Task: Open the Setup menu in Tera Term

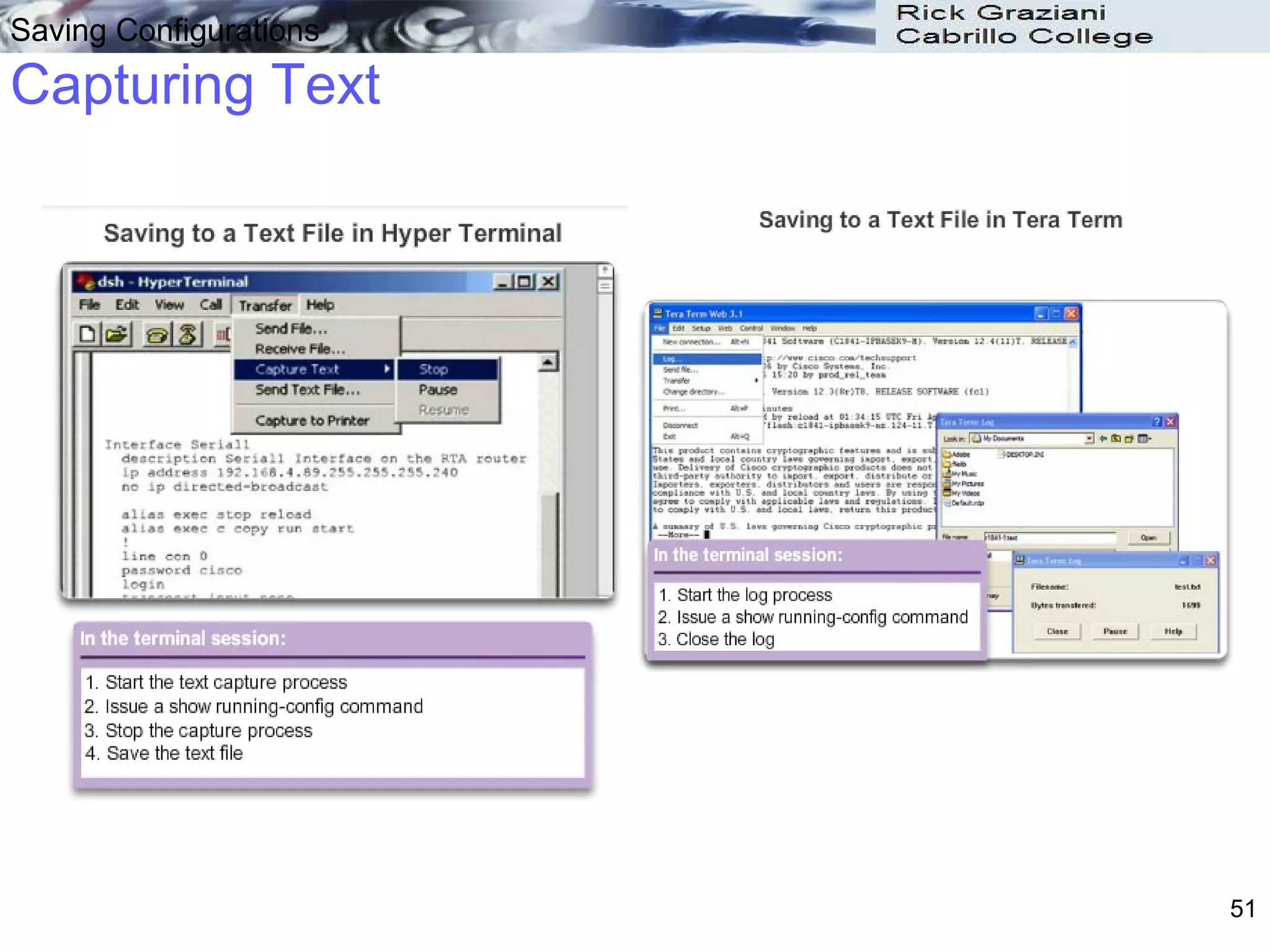Action: [x=701, y=328]
